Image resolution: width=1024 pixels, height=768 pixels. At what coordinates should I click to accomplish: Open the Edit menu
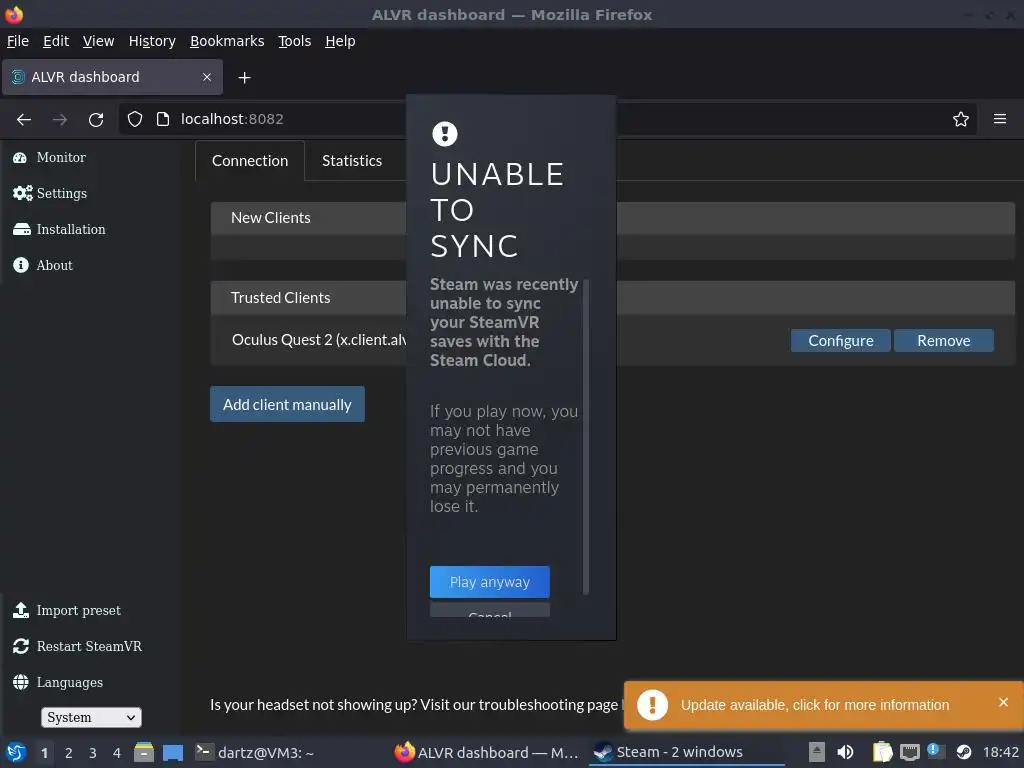pos(56,41)
